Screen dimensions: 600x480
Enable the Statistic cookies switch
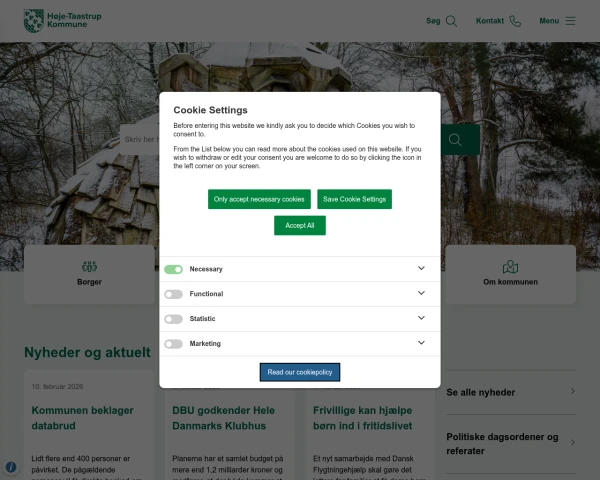coord(173,319)
